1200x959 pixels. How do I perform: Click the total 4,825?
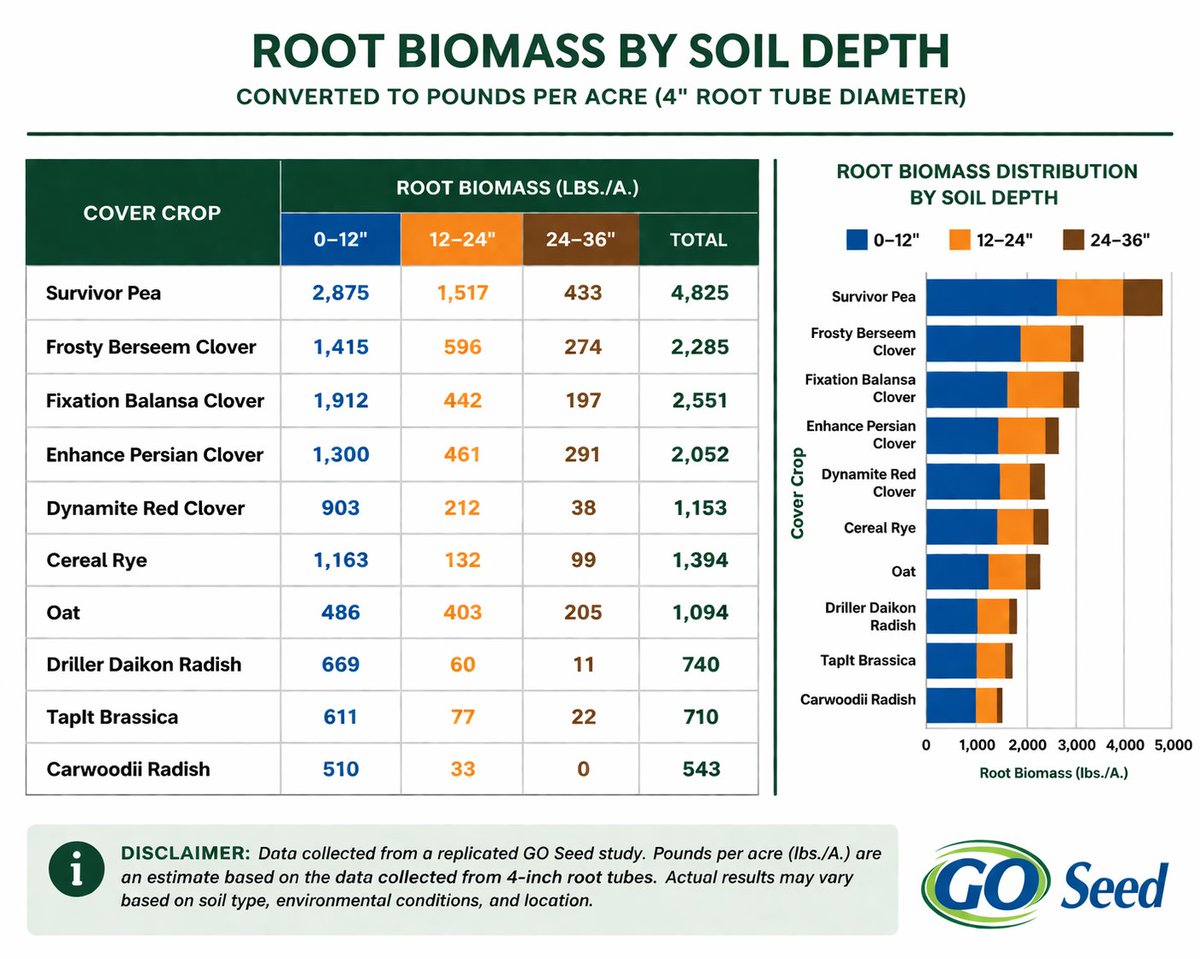click(699, 294)
